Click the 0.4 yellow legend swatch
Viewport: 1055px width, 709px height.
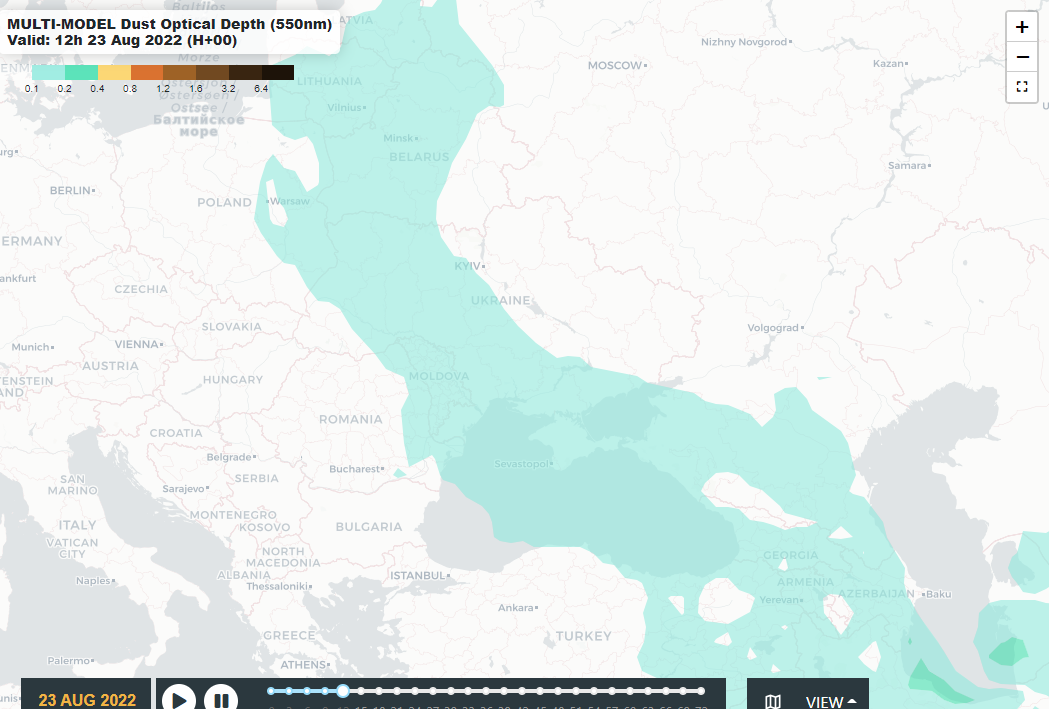pyautogui.click(x=114, y=73)
